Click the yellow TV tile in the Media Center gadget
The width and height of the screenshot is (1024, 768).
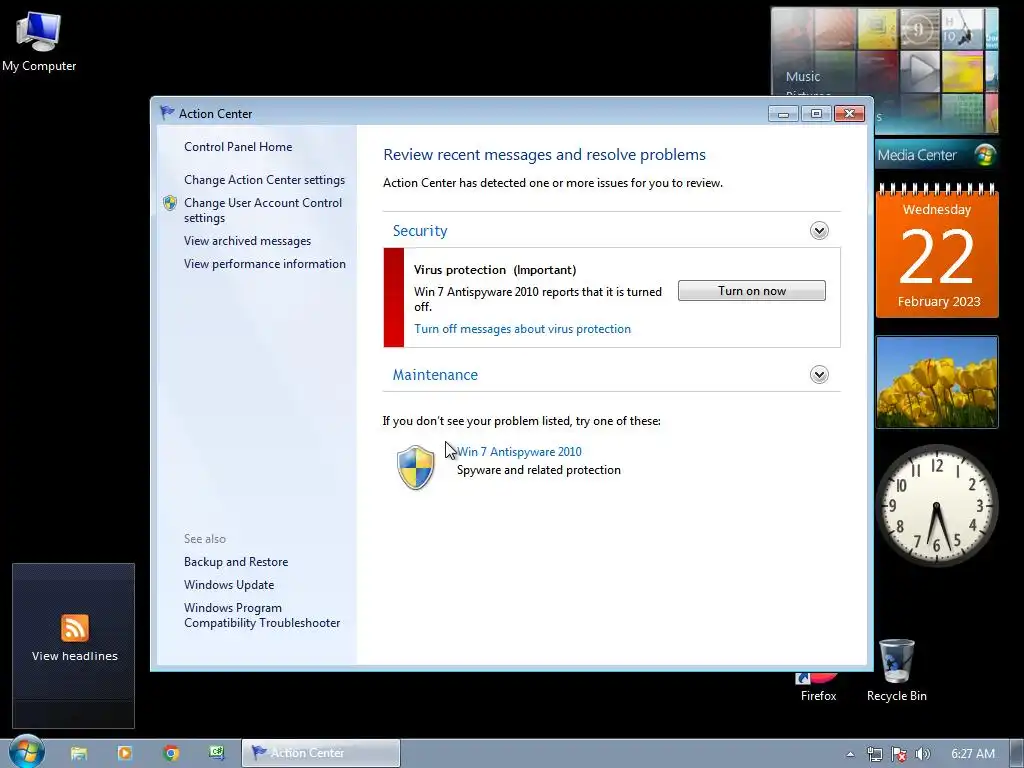(x=878, y=29)
